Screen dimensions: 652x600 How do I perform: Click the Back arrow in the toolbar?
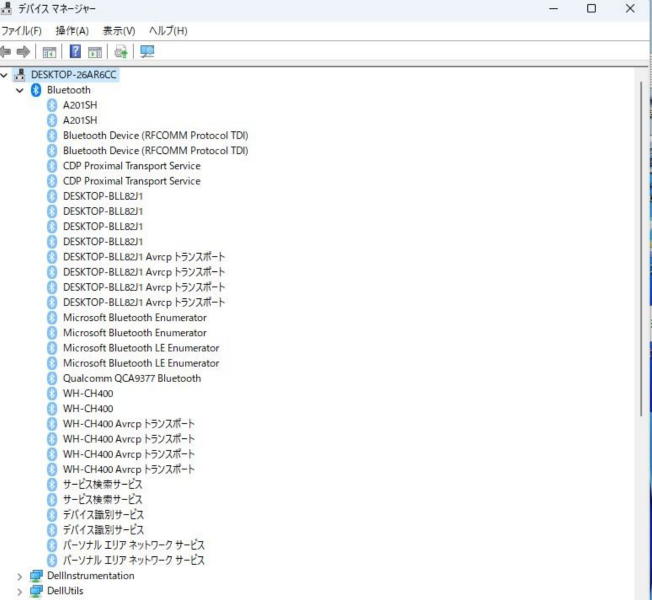(x=5, y=52)
